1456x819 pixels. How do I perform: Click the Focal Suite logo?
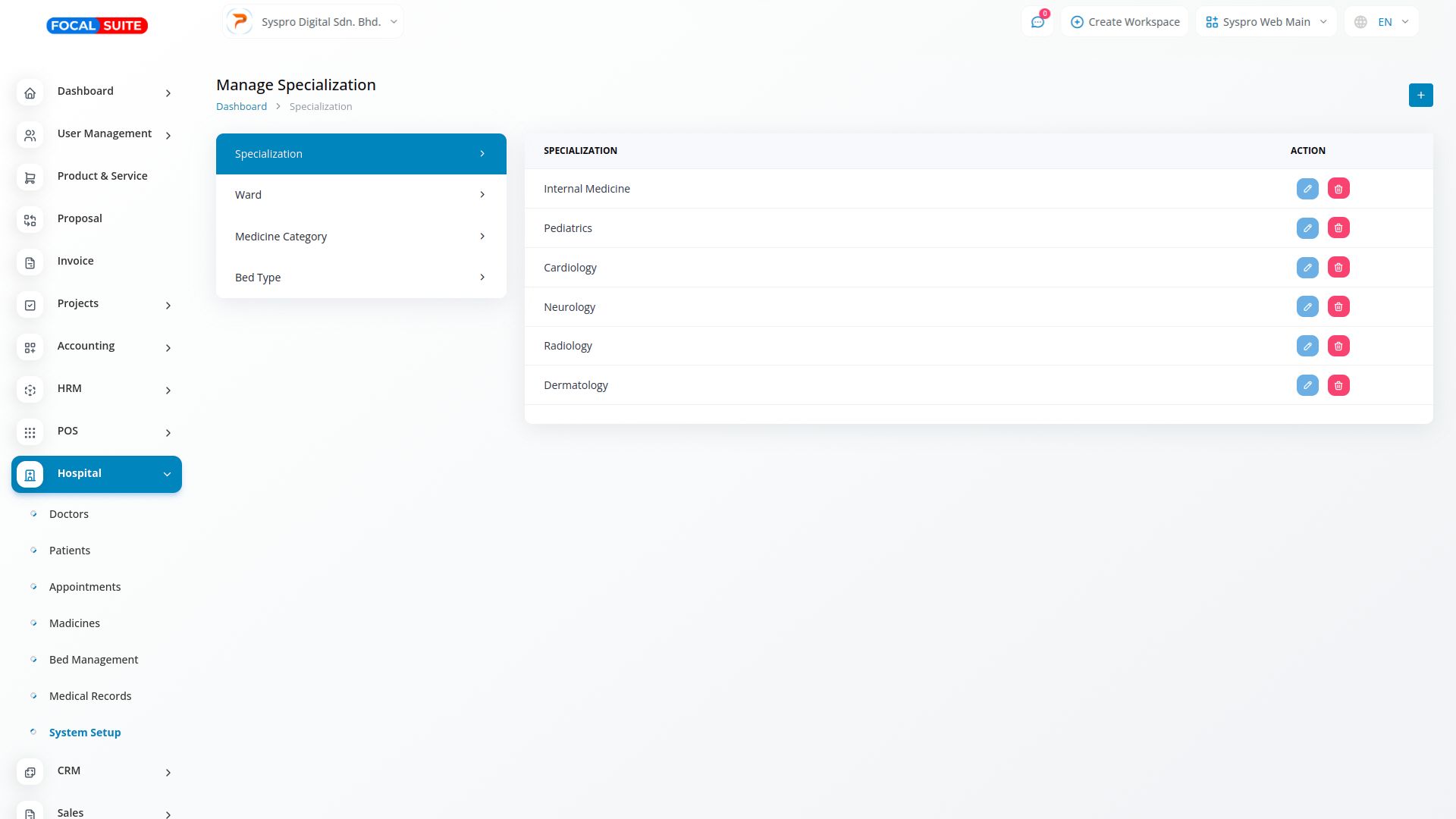97,26
